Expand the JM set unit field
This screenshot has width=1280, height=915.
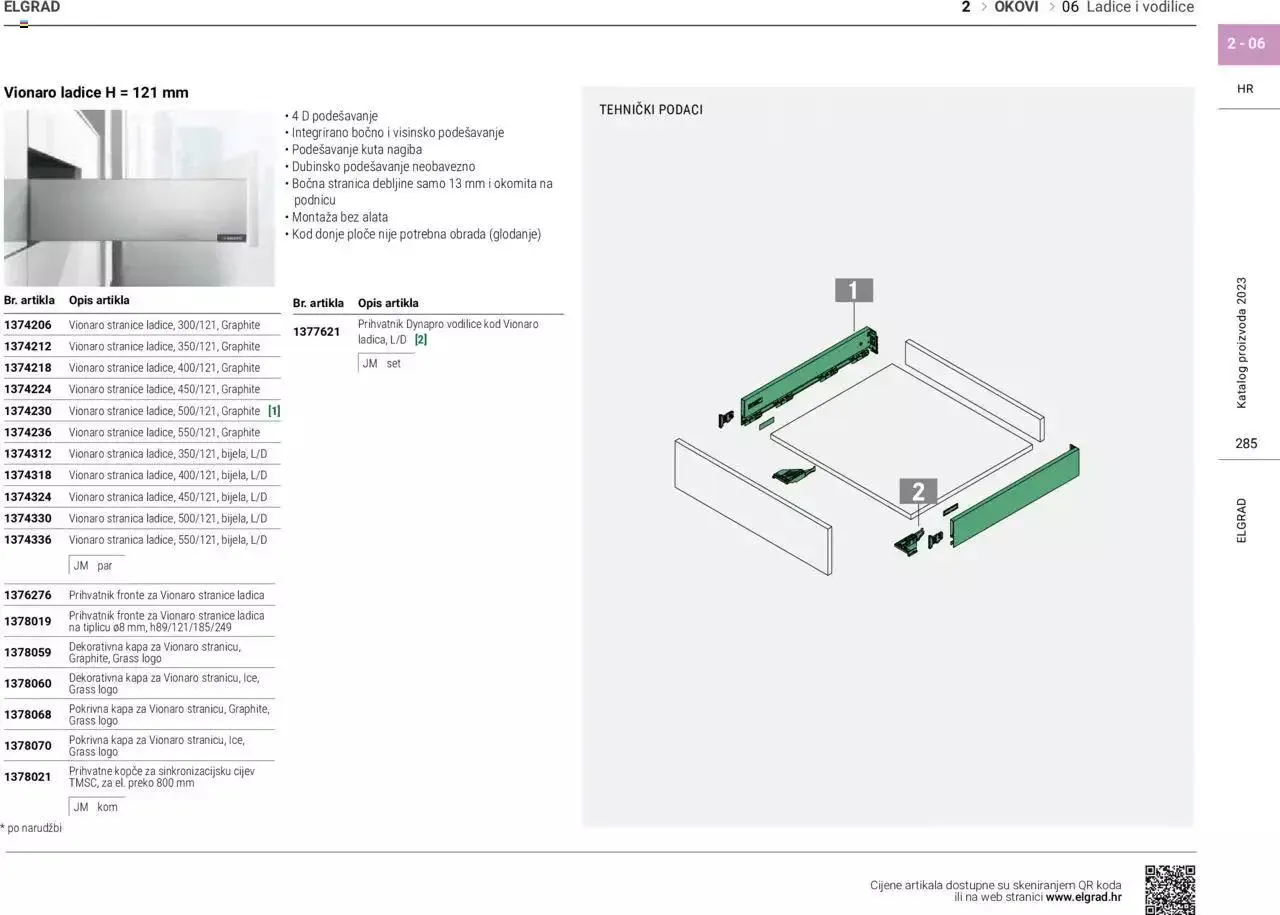(383, 363)
